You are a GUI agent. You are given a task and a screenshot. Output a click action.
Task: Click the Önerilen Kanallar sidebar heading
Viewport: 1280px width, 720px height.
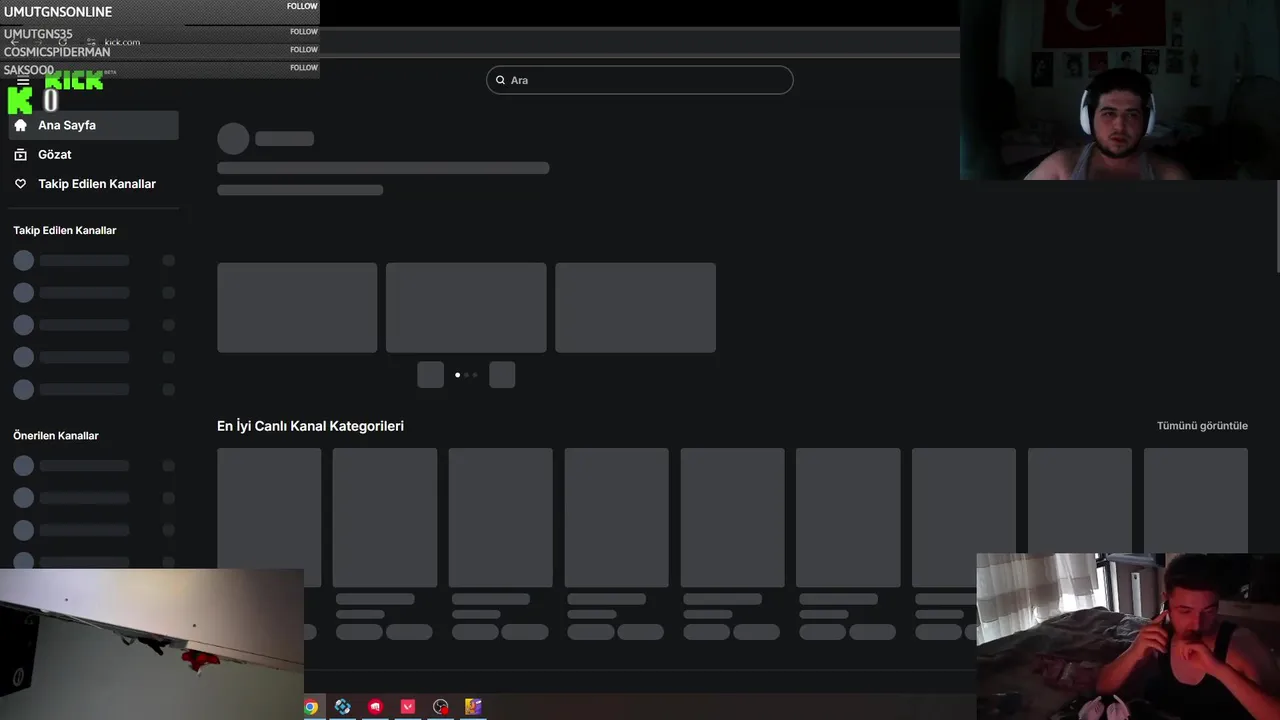point(56,436)
